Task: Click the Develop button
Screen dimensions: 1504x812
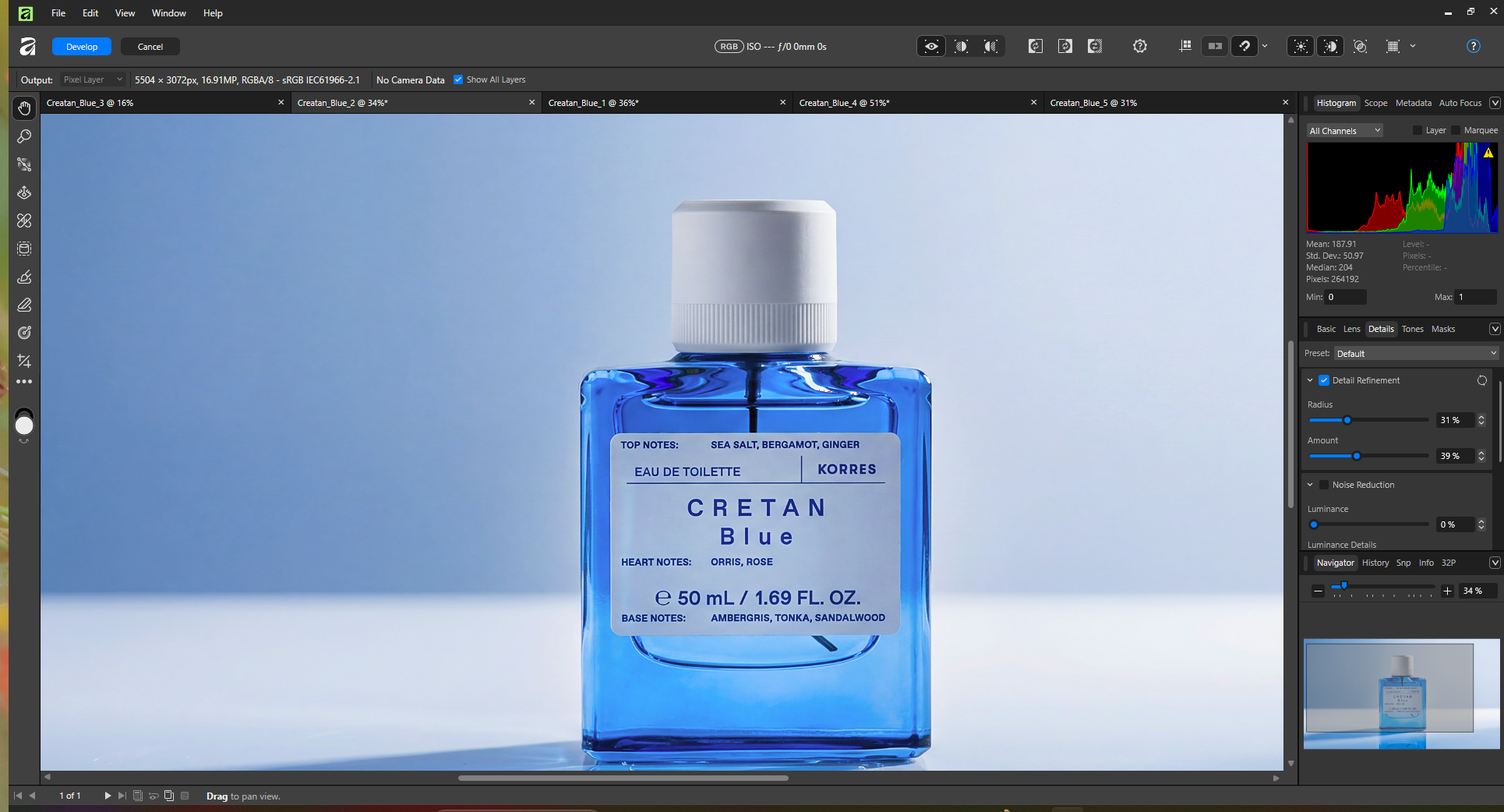Action: (x=82, y=47)
